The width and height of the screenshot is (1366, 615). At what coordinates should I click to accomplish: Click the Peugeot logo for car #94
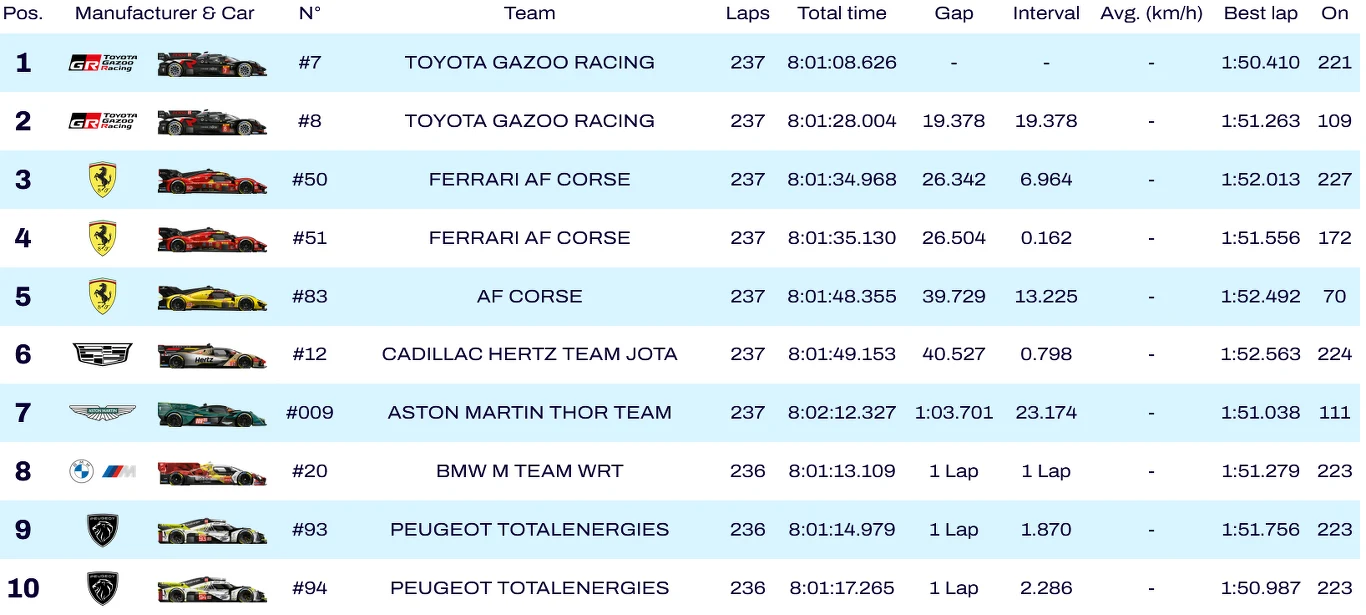click(102, 588)
